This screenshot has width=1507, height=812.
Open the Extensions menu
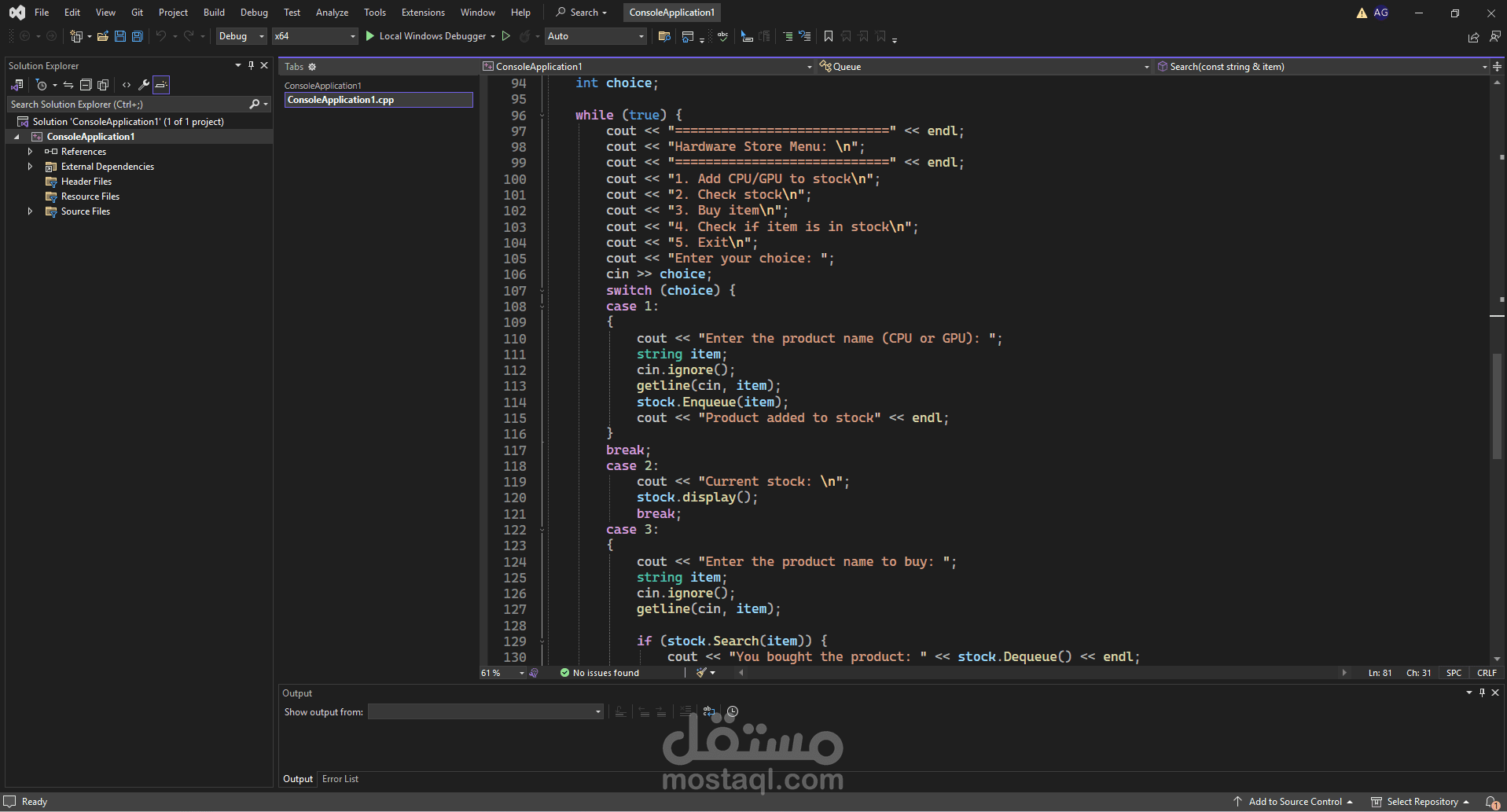pyautogui.click(x=423, y=13)
